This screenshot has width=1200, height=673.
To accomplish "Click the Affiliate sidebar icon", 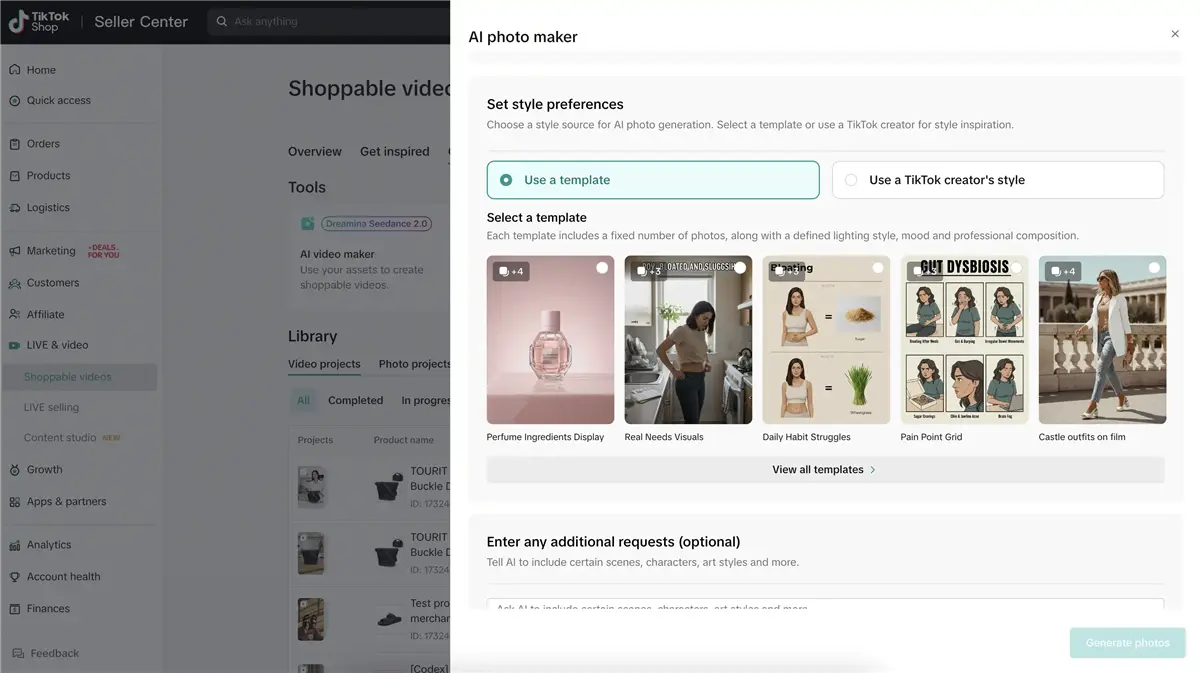I will (x=14, y=314).
